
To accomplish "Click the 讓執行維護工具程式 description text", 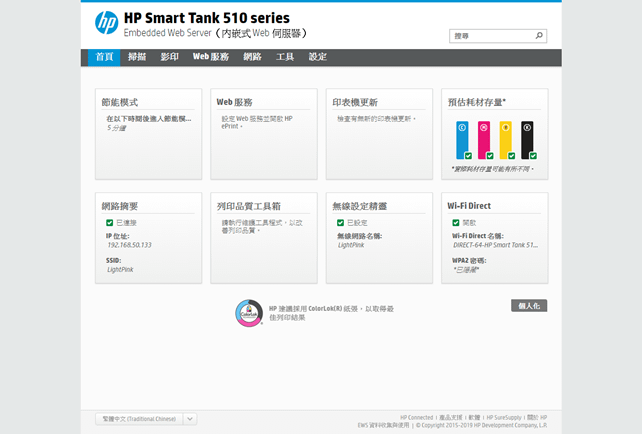I will (x=262, y=226).
